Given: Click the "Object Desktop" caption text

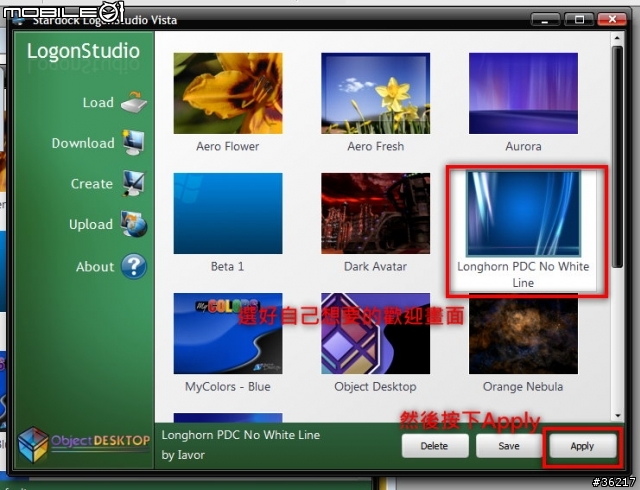Looking at the screenshot, I should [375, 387].
